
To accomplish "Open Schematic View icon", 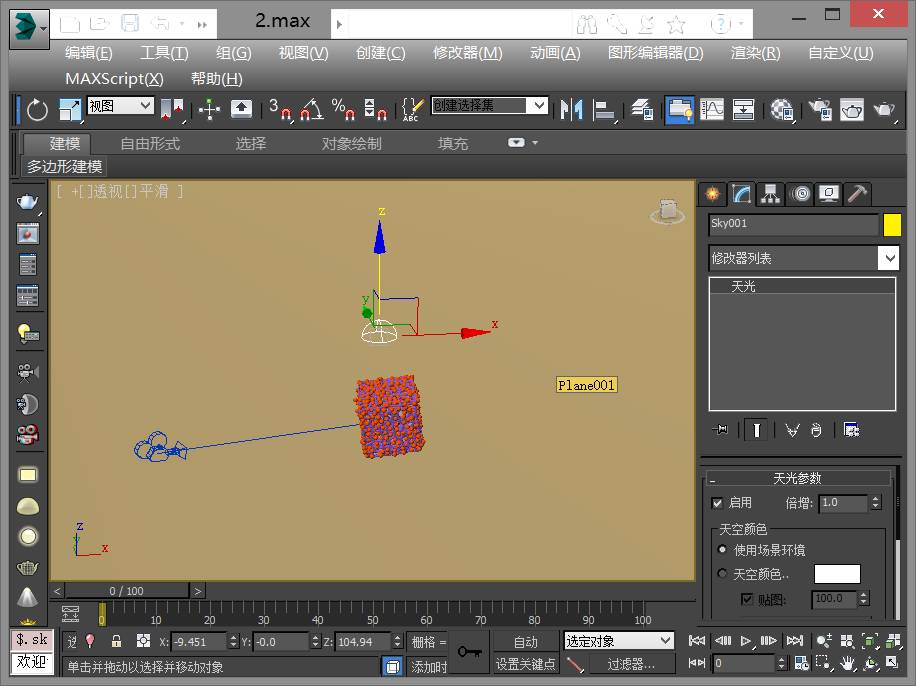I will [743, 109].
